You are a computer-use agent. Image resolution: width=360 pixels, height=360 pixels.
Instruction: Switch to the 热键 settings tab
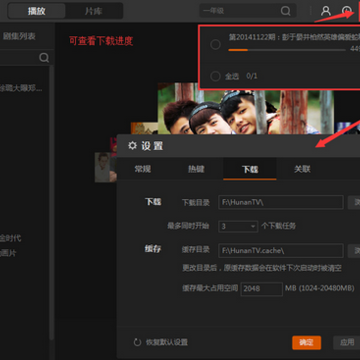pyautogui.click(x=196, y=169)
